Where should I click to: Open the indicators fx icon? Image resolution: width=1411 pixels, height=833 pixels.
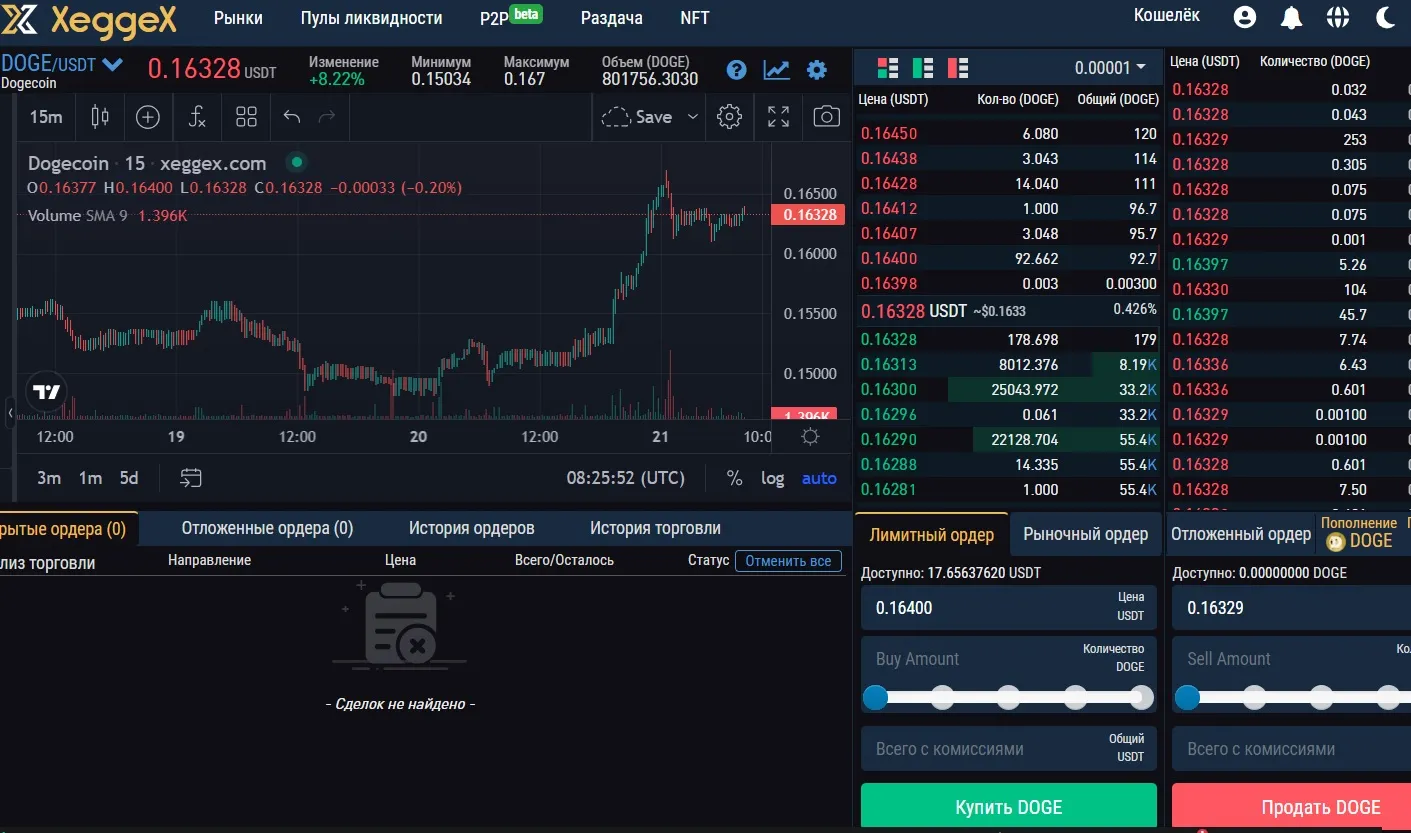[197, 117]
